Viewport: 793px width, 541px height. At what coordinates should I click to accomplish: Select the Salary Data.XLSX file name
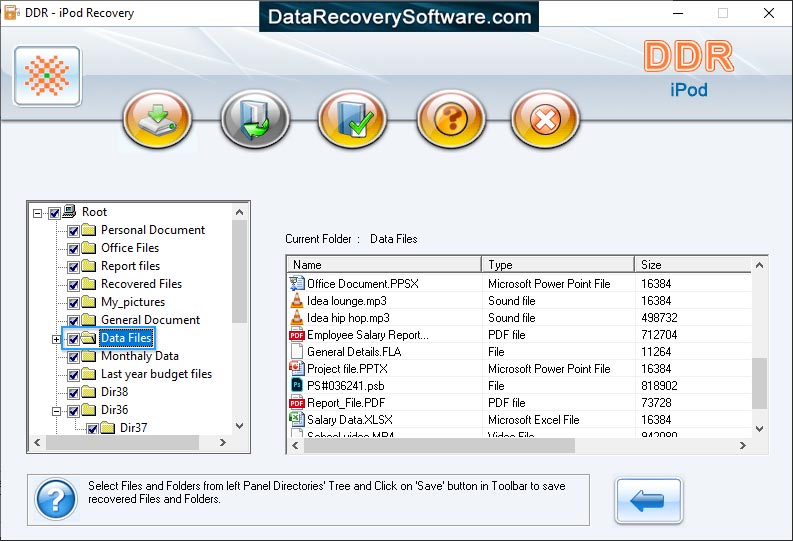[x=349, y=420]
